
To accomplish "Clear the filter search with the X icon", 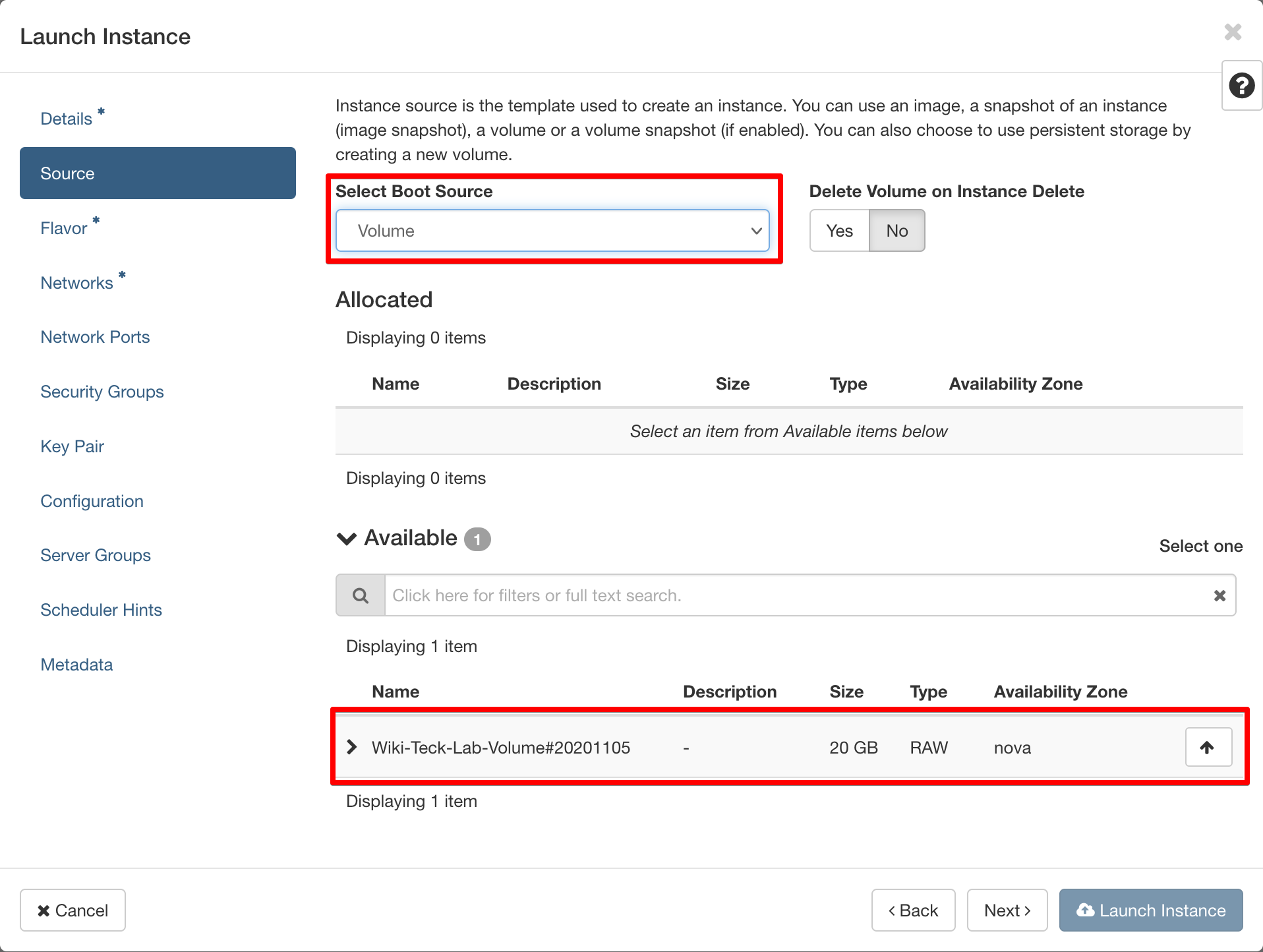I will click(1219, 595).
